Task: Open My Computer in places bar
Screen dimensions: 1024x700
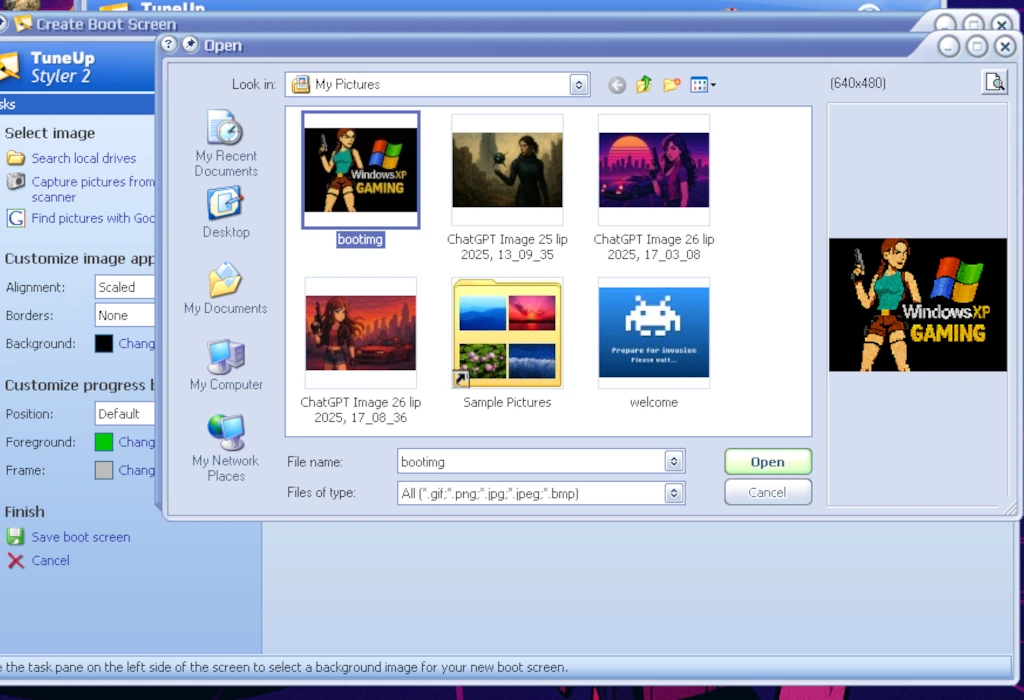Action: coord(225,364)
